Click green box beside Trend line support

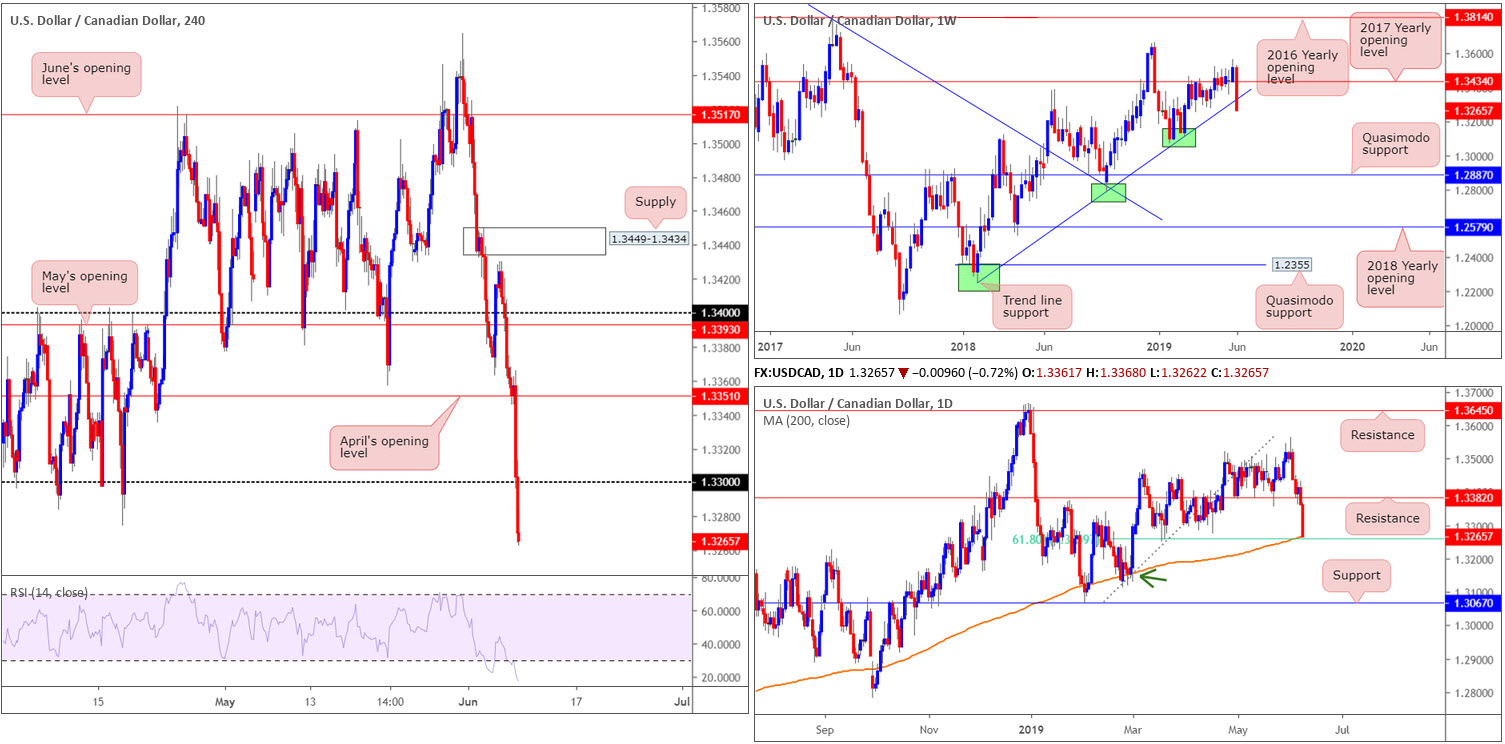coord(978,278)
